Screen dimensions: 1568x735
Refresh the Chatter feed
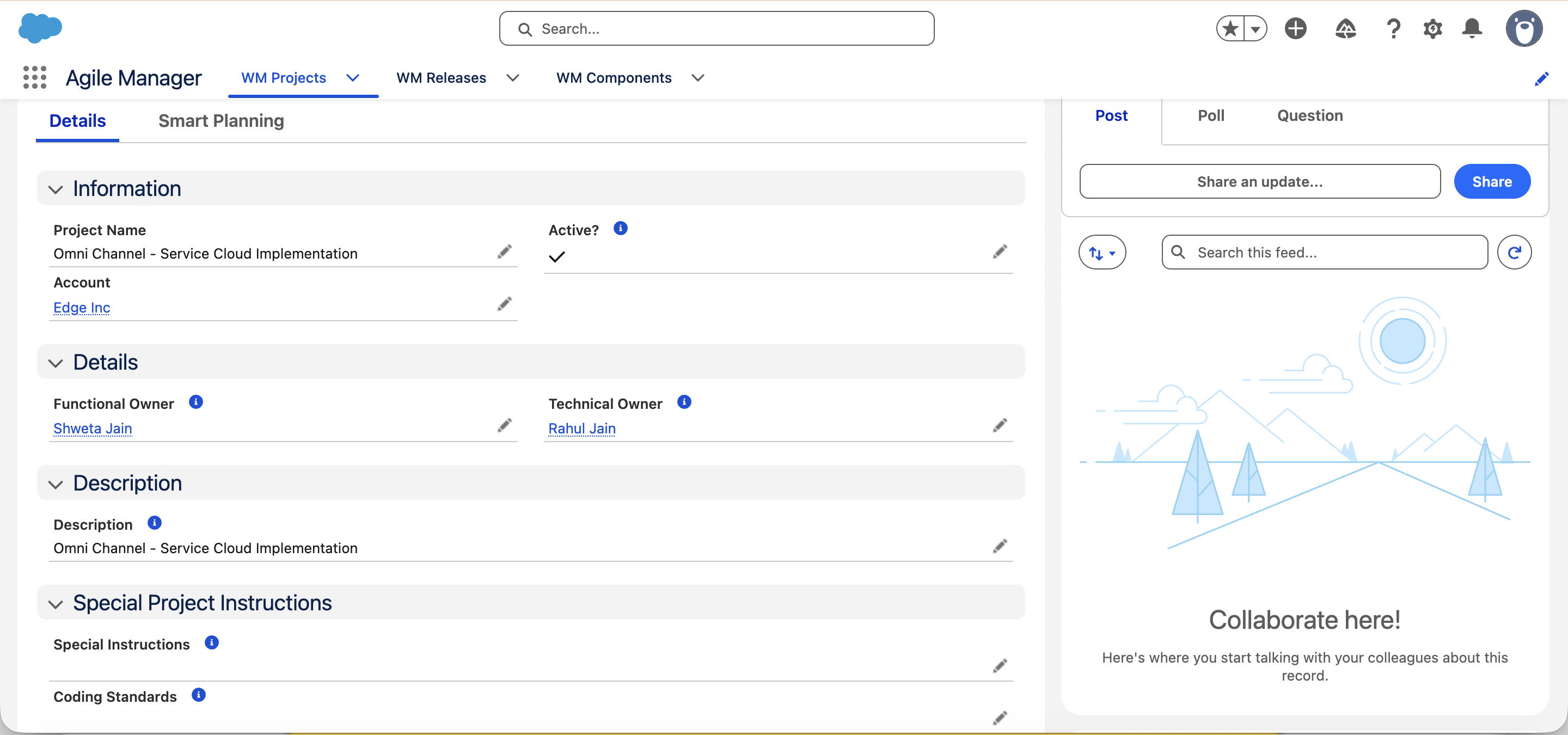1515,253
